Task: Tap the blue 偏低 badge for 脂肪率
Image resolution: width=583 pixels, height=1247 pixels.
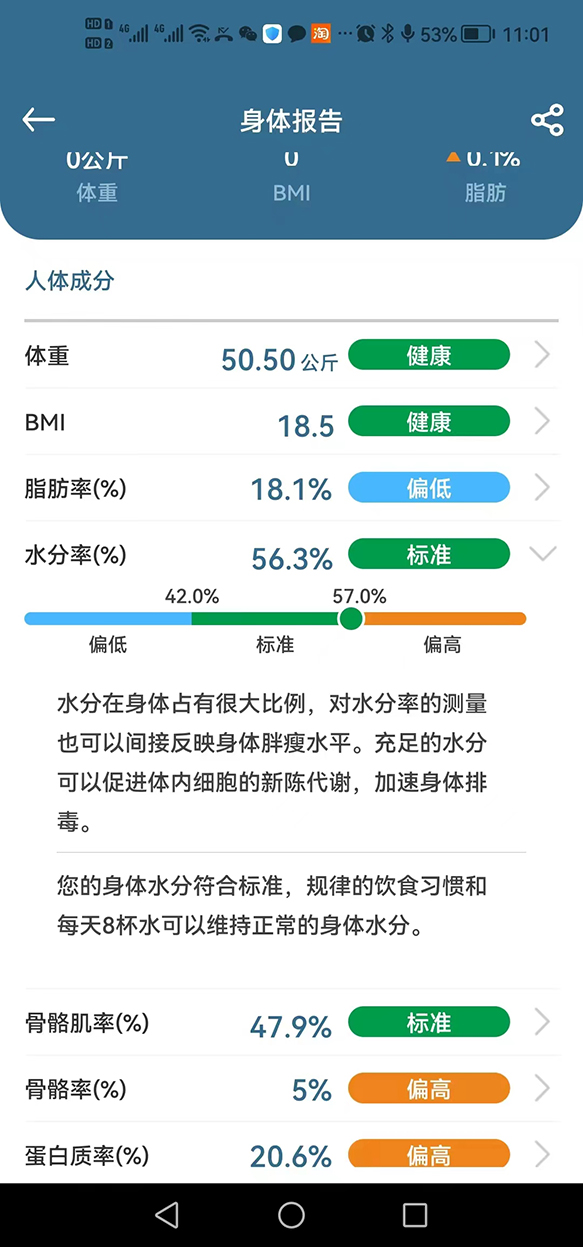Action: pyautogui.click(x=429, y=488)
